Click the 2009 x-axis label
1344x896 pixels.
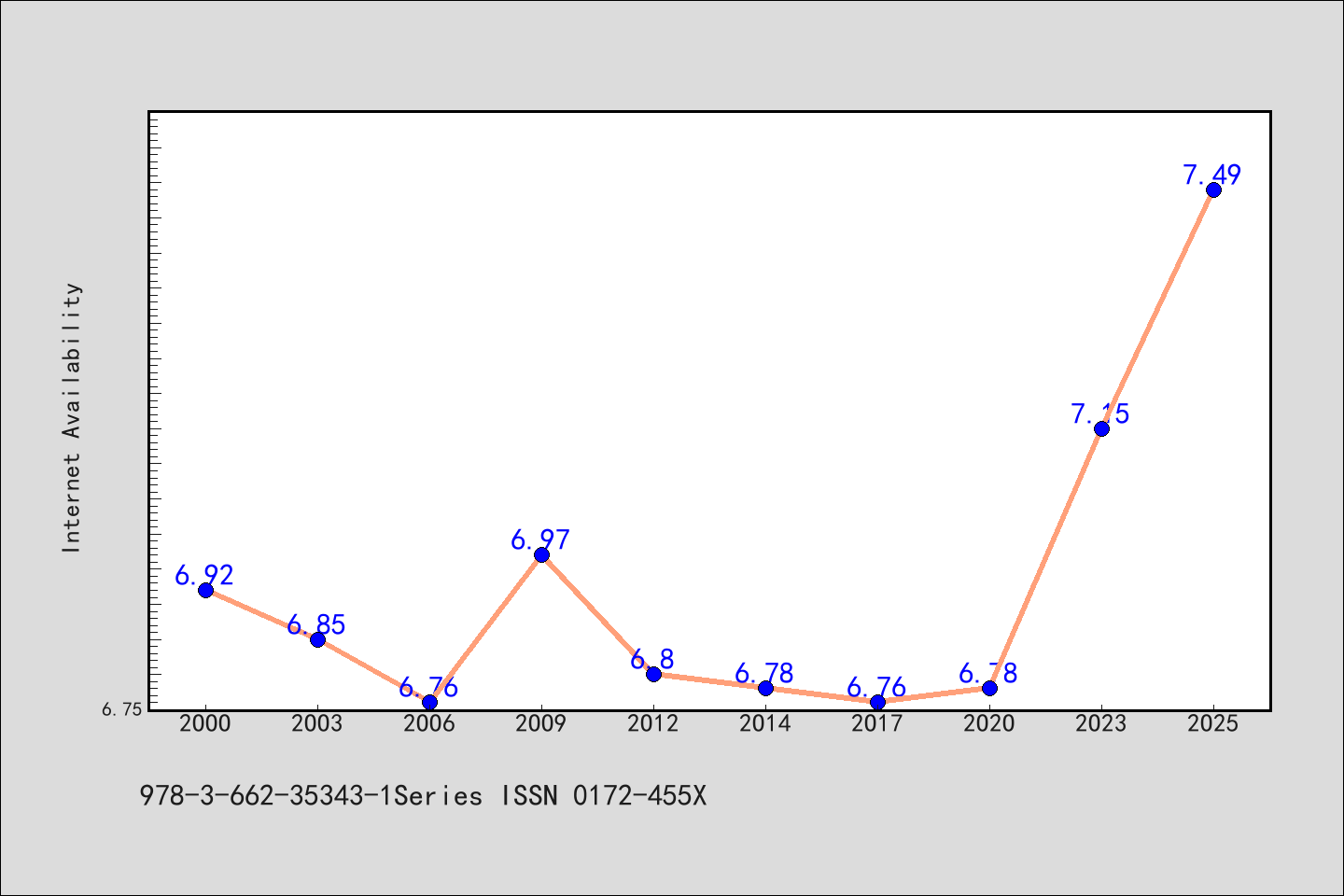pyautogui.click(x=541, y=723)
